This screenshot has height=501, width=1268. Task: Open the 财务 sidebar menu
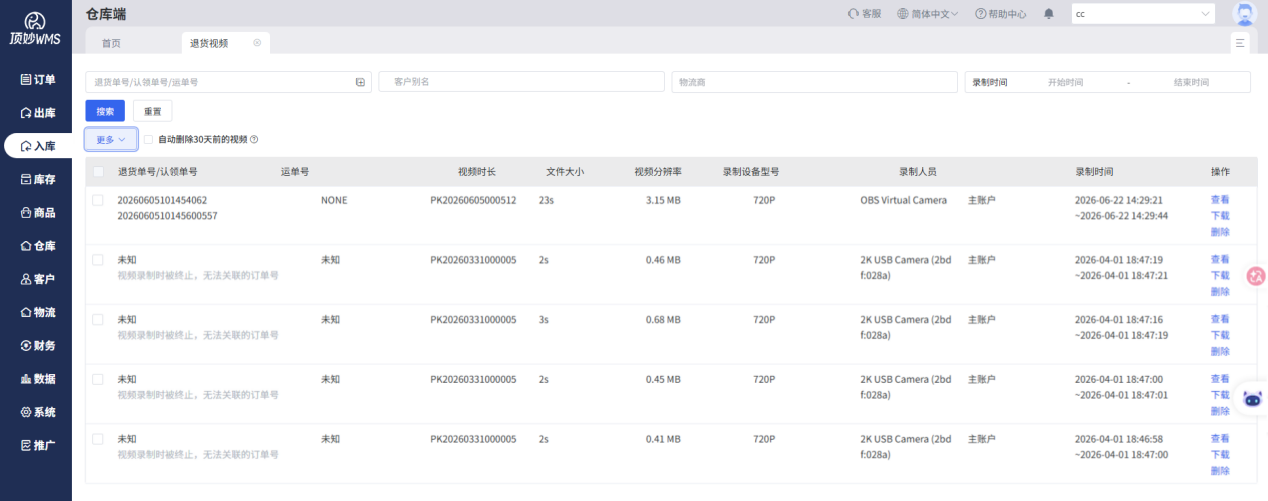[x=37, y=346]
